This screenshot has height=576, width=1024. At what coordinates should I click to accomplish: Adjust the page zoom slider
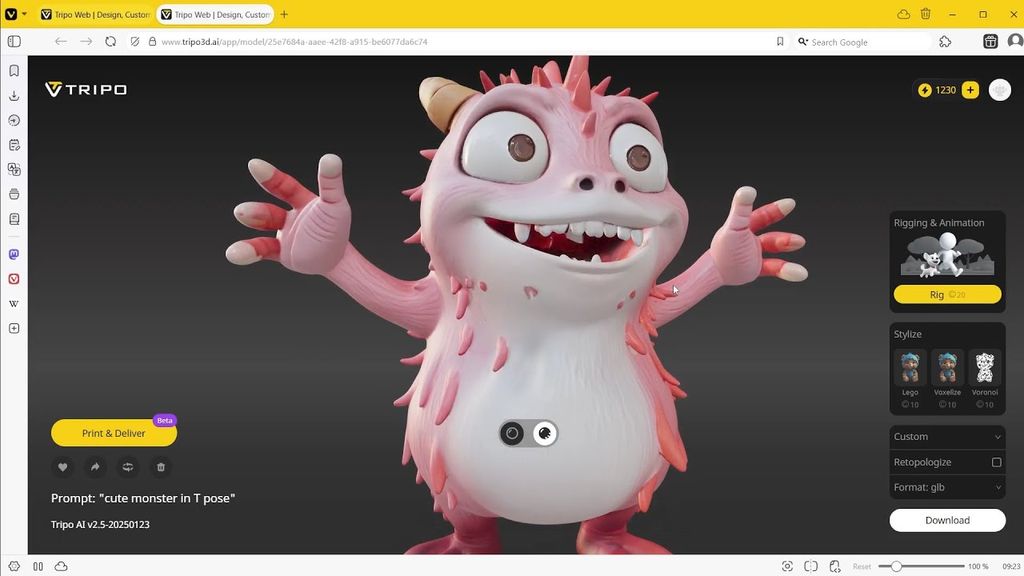[x=897, y=566]
